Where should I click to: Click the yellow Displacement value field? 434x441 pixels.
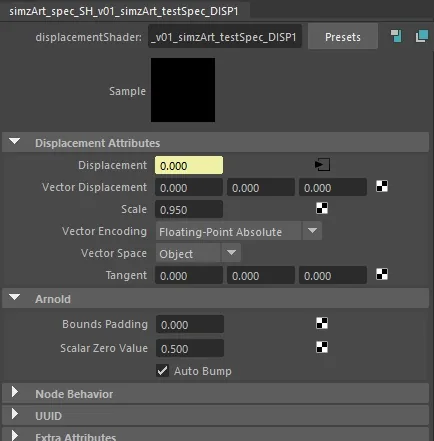click(189, 165)
